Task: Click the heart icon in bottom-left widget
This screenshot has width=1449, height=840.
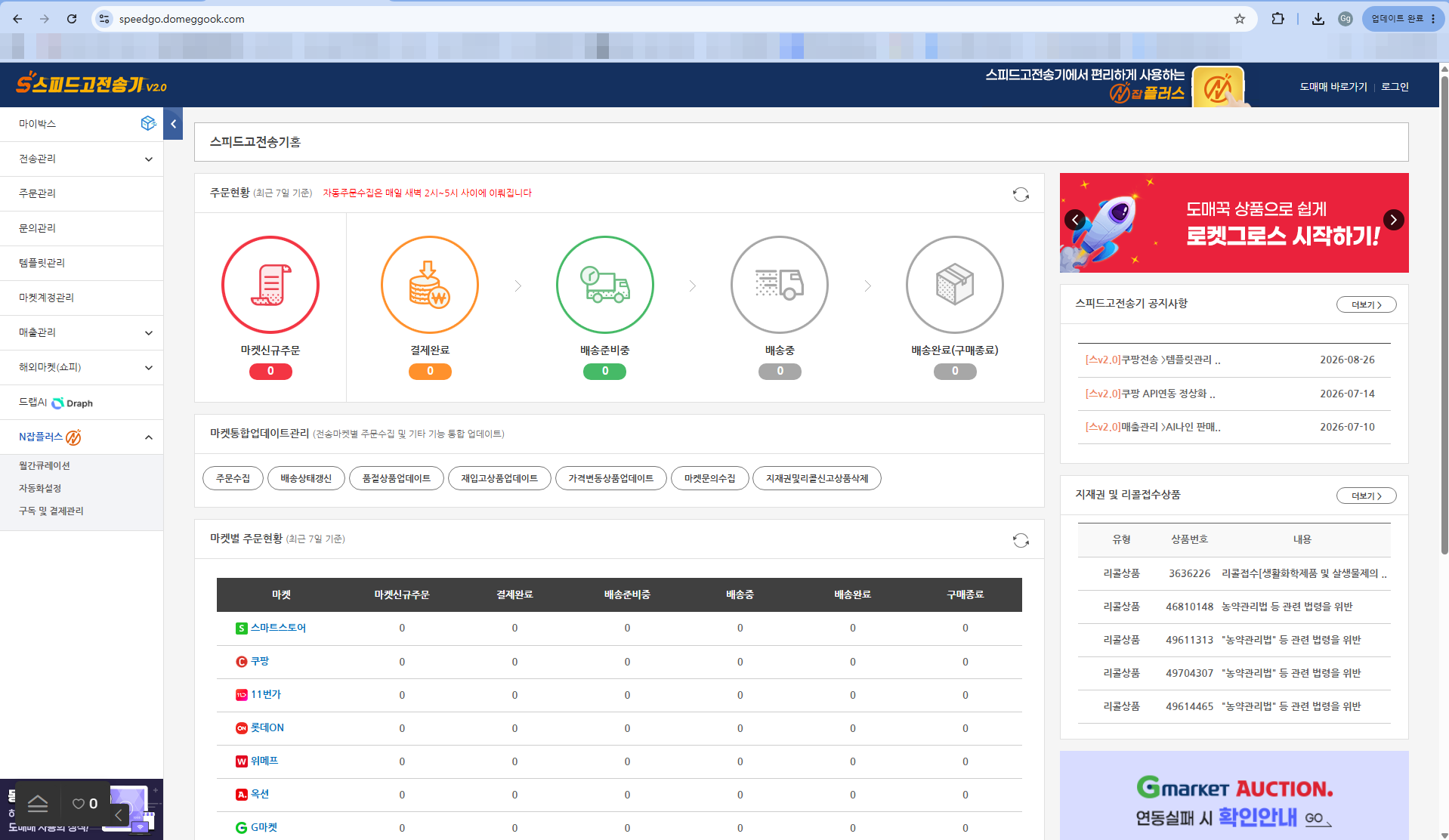Action: coord(79,804)
